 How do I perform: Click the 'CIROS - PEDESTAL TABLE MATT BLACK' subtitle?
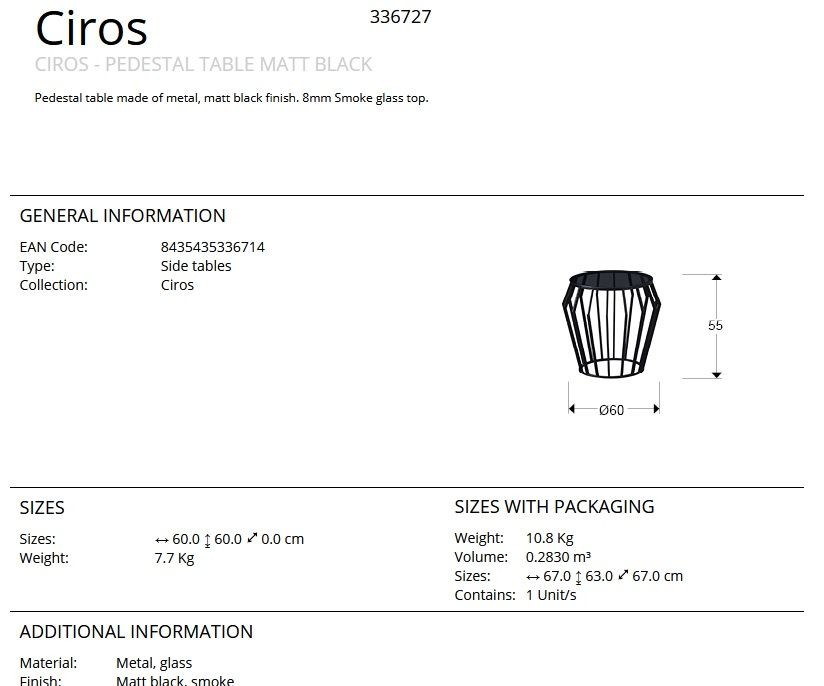coord(203,64)
